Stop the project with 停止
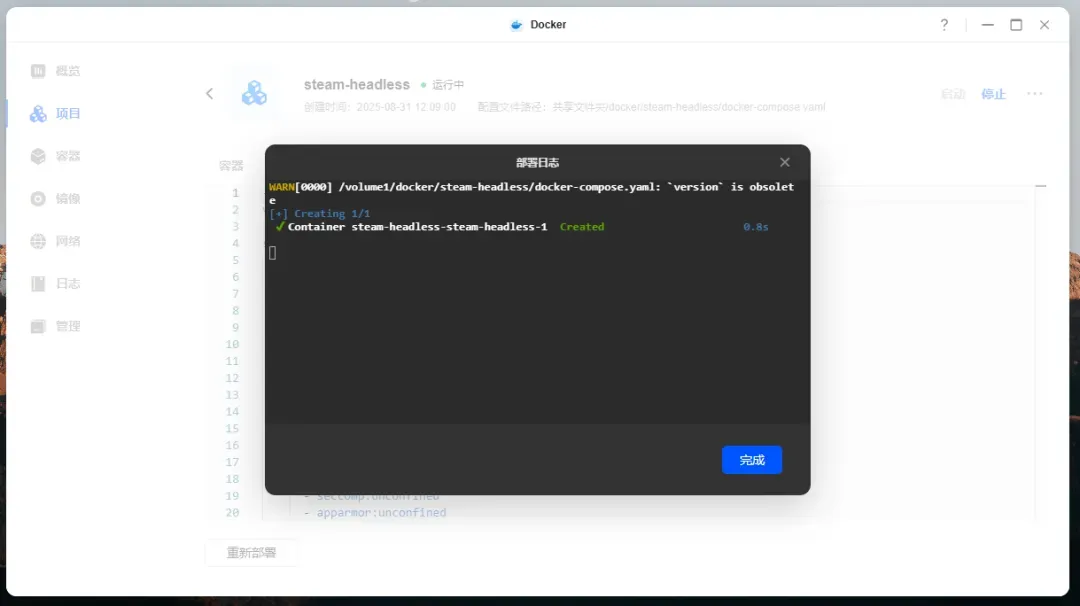1080x606 pixels. tap(993, 94)
